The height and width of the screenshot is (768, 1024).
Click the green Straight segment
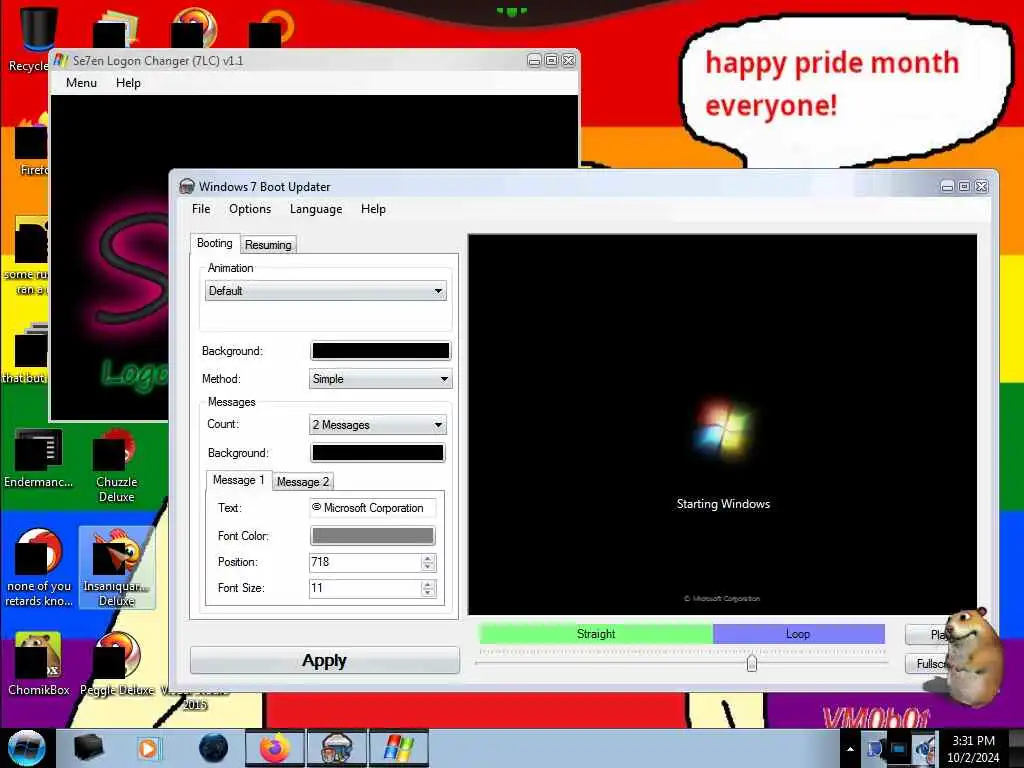[x=596, y=633]
